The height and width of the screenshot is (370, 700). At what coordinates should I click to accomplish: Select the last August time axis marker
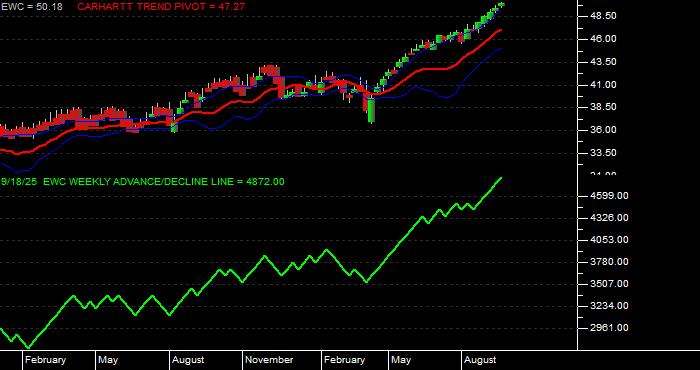480,360
